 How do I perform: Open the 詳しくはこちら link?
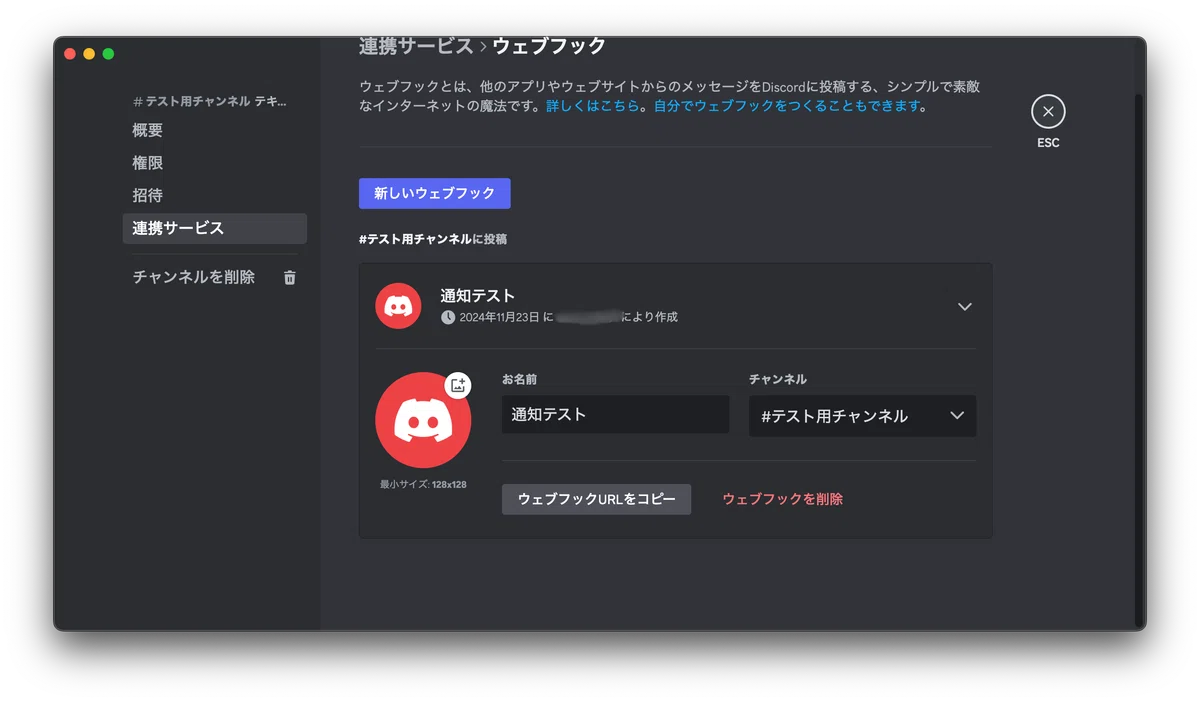pyautogui.click(x=592, y=105)
